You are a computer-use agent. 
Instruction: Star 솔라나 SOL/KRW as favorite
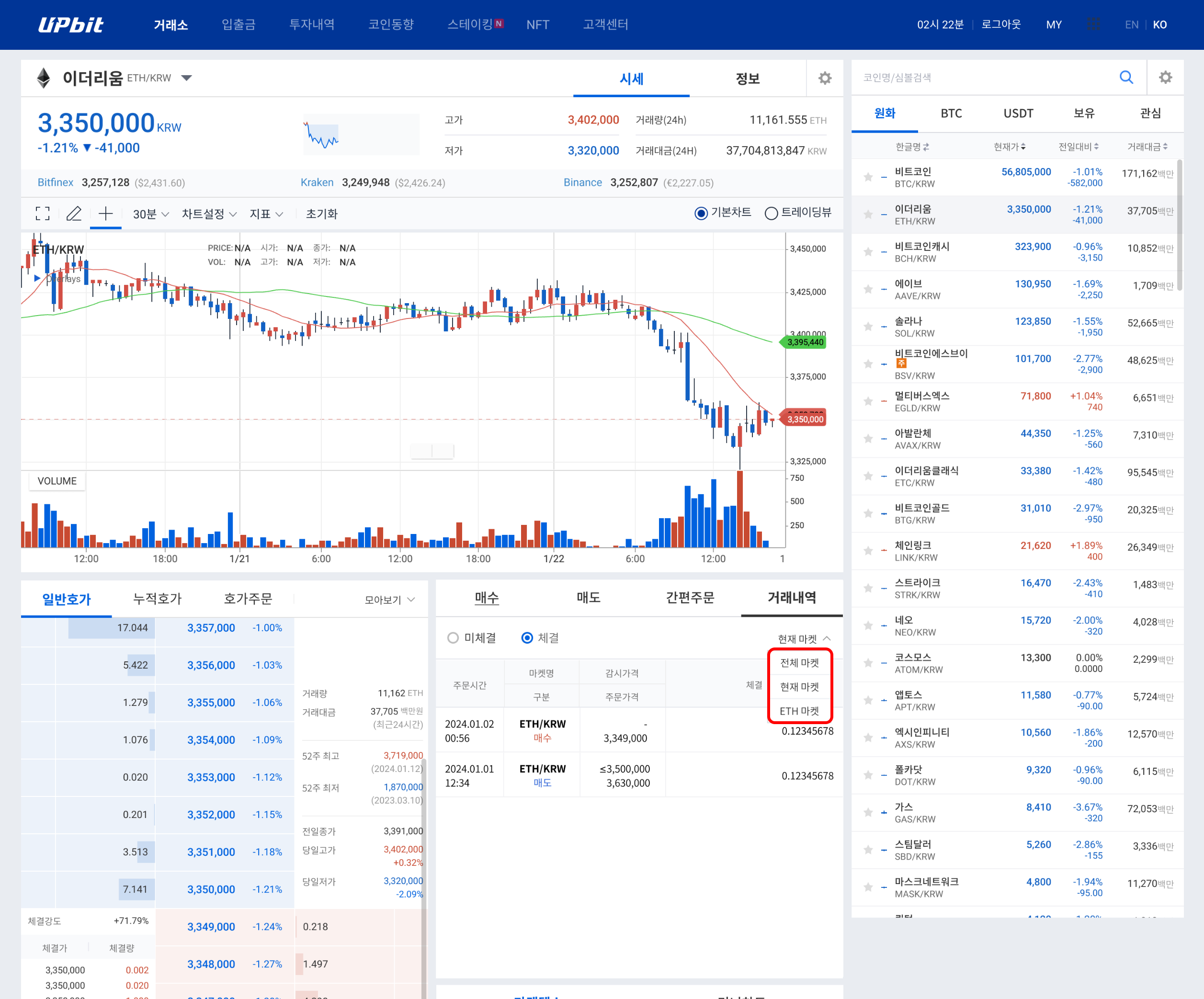click(x=868, y=326)
